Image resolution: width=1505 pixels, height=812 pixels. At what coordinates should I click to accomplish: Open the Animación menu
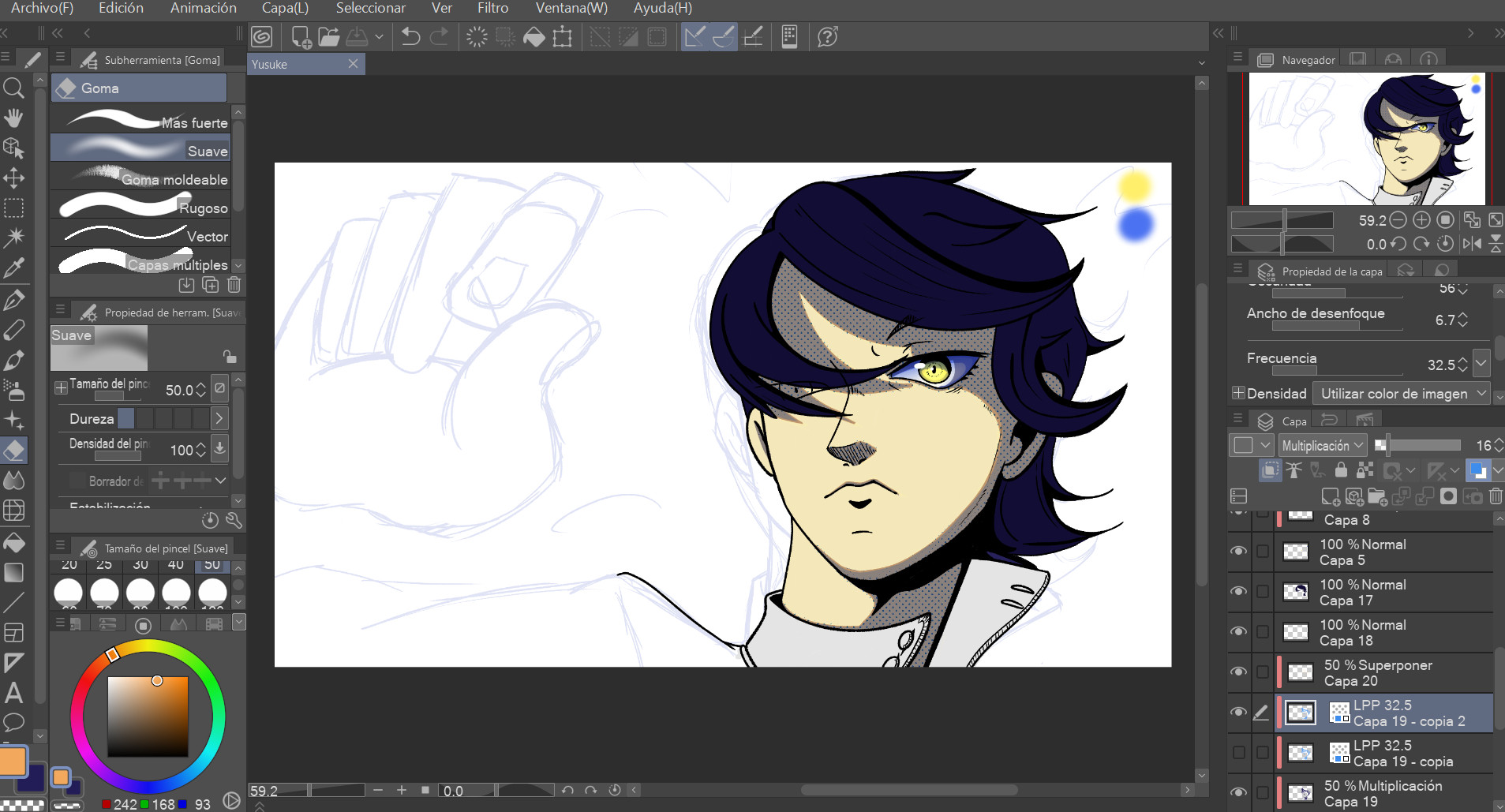(204, 8)
